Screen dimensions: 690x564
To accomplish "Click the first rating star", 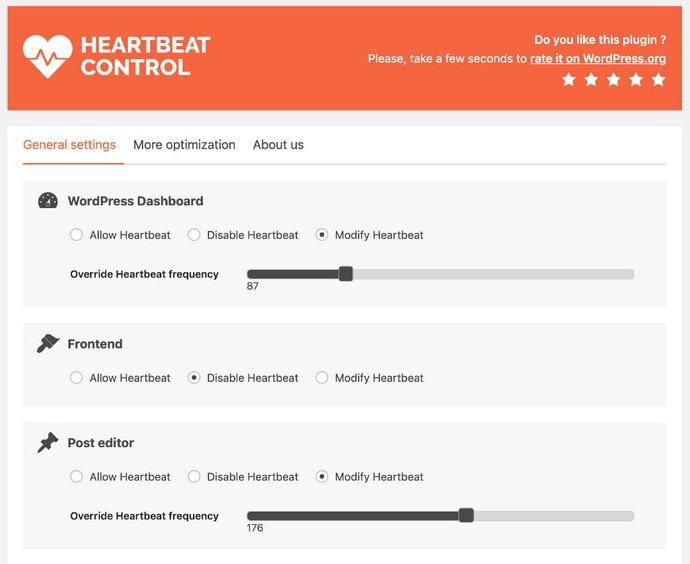I will tap(569, 80).
